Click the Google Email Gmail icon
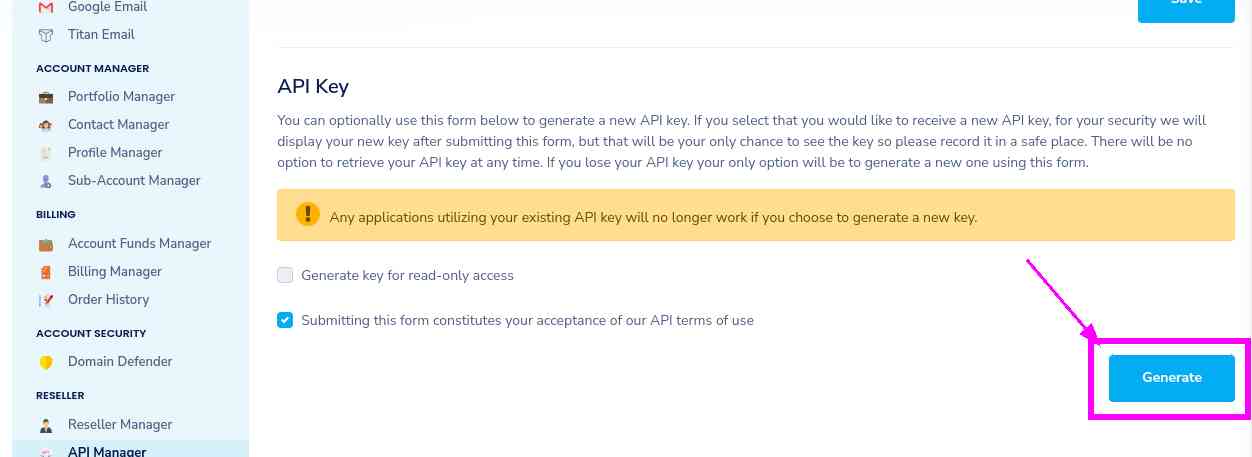This screenshot has height=457, width=1252. [x=45, y=7]
